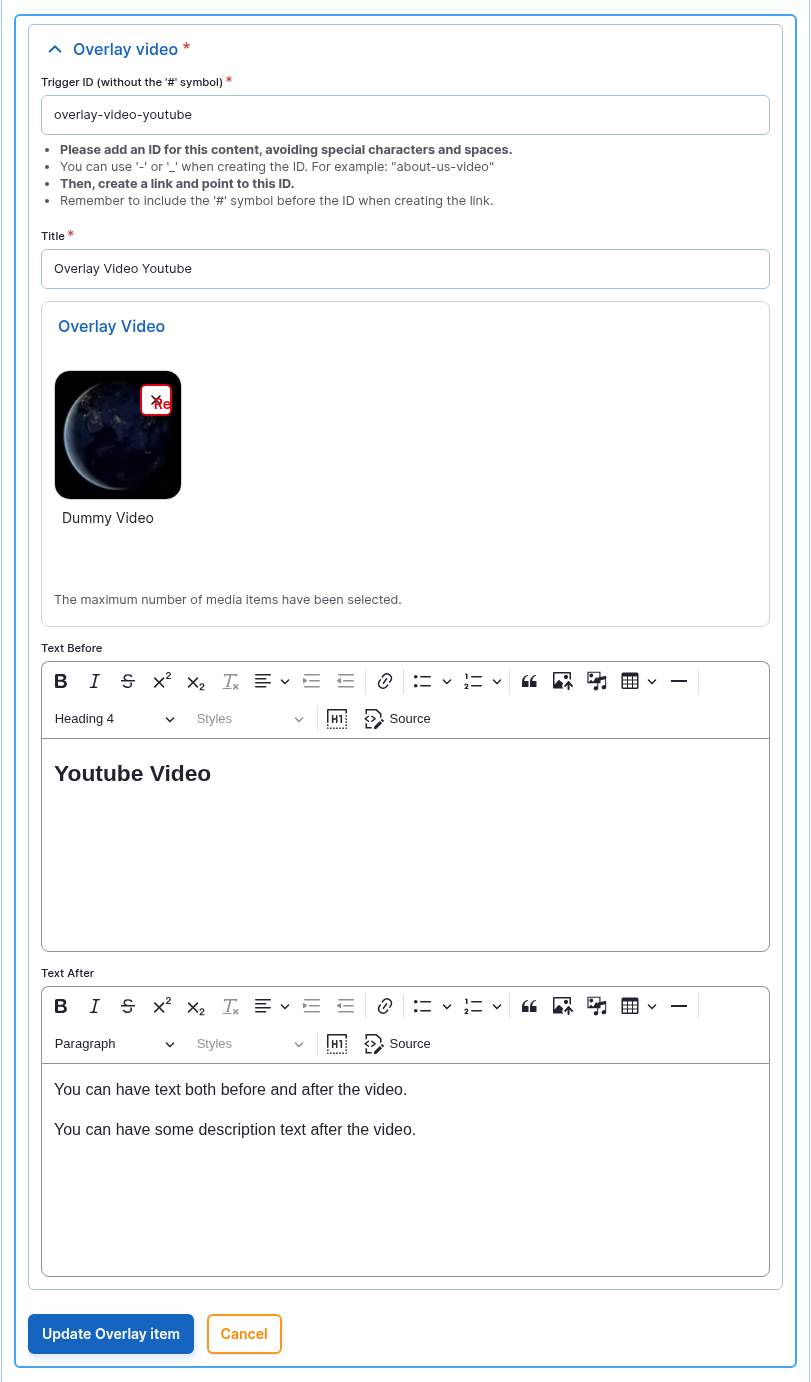Increase indent in Text Before editor

(312, 681)
